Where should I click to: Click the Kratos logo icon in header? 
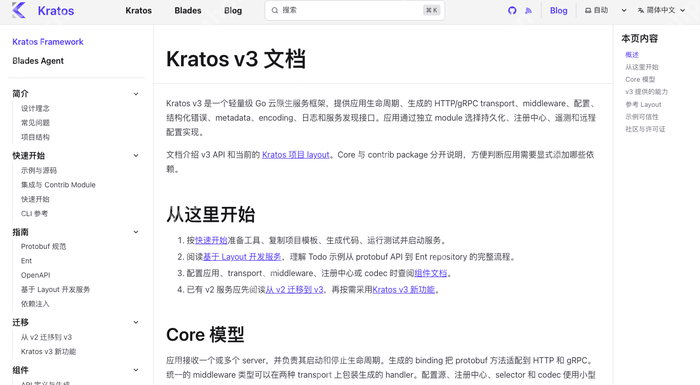coord(19,10)
